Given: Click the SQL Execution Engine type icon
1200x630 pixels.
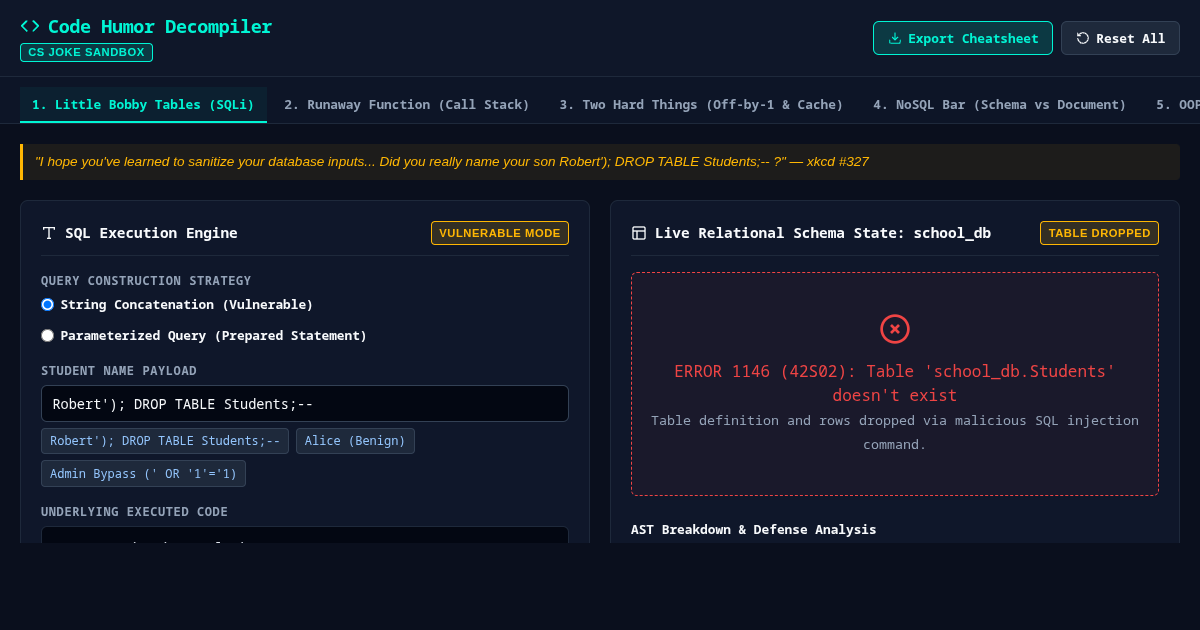Looking at the screenshot, I should pyautogui.click(x=49, y=233).
